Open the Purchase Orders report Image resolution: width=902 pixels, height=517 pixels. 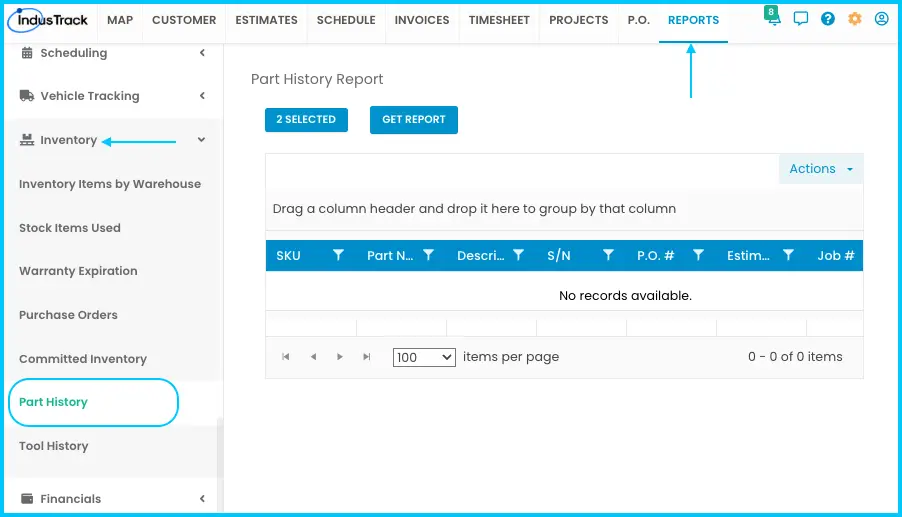pos(68,315)
